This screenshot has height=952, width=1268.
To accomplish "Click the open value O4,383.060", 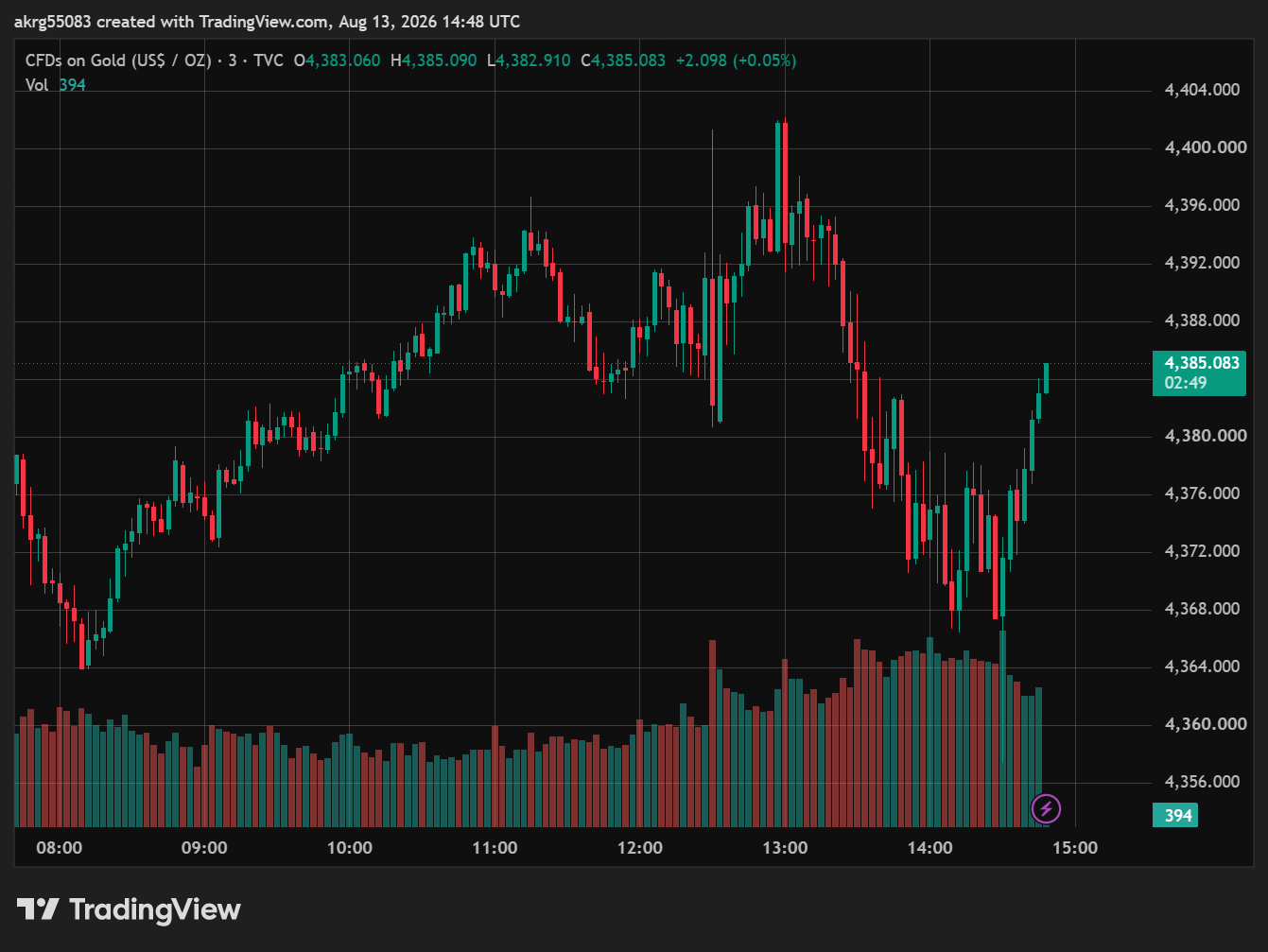I will pos(337,61).
